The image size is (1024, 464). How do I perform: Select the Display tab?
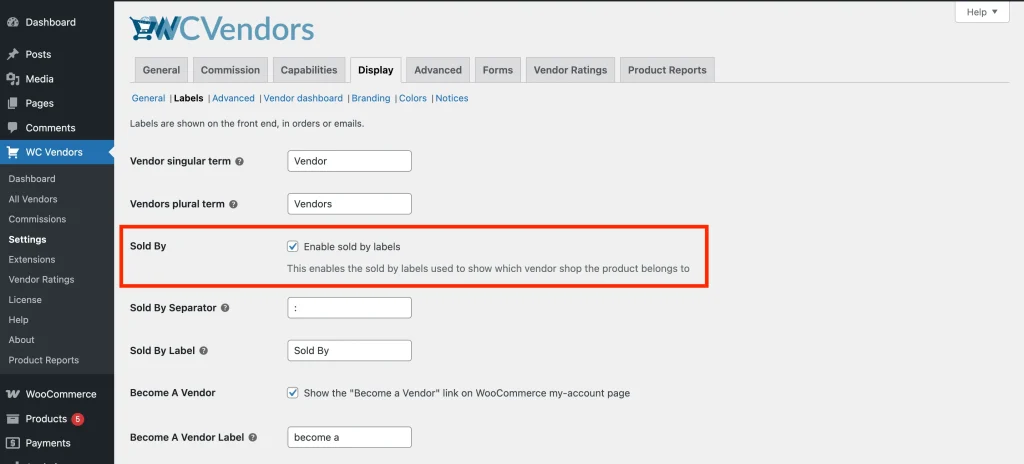point(376,70)
